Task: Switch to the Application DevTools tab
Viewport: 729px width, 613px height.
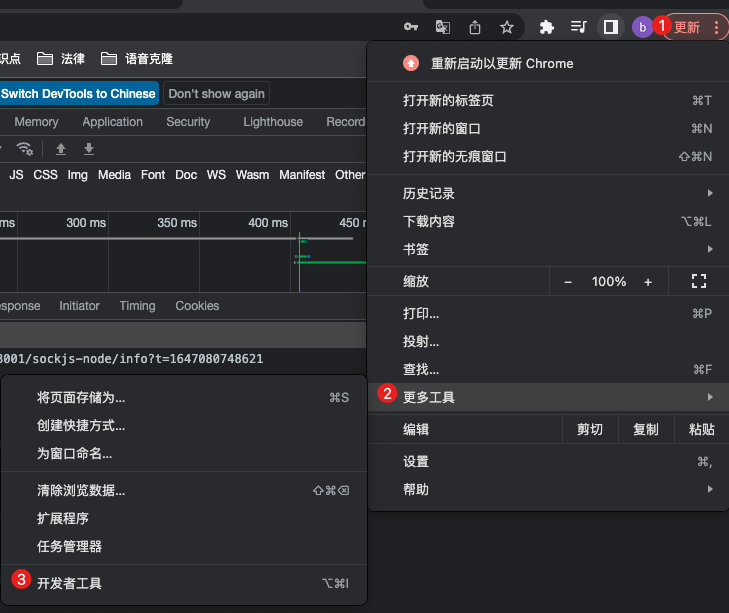Action: (113, 122)
